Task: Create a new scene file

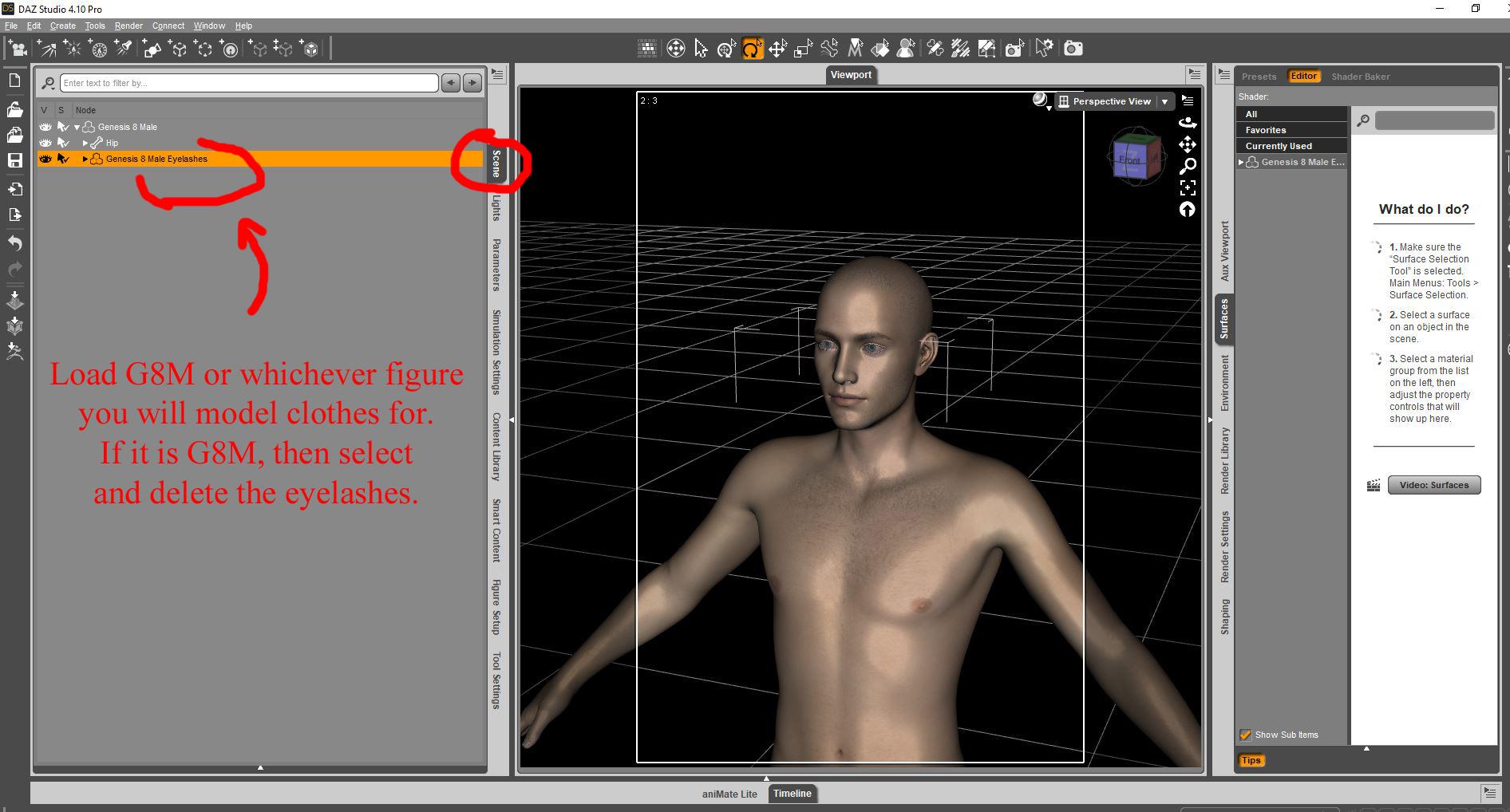Action: click(14, 81)
